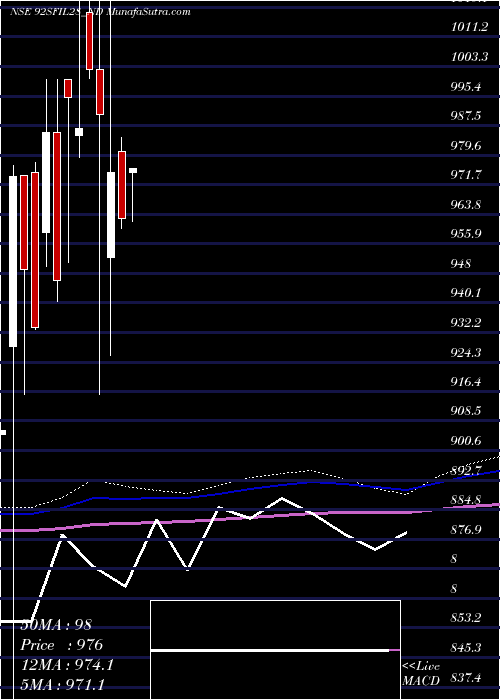
Task: Click the 1011.2 price axis label
Action: point(469,28)
